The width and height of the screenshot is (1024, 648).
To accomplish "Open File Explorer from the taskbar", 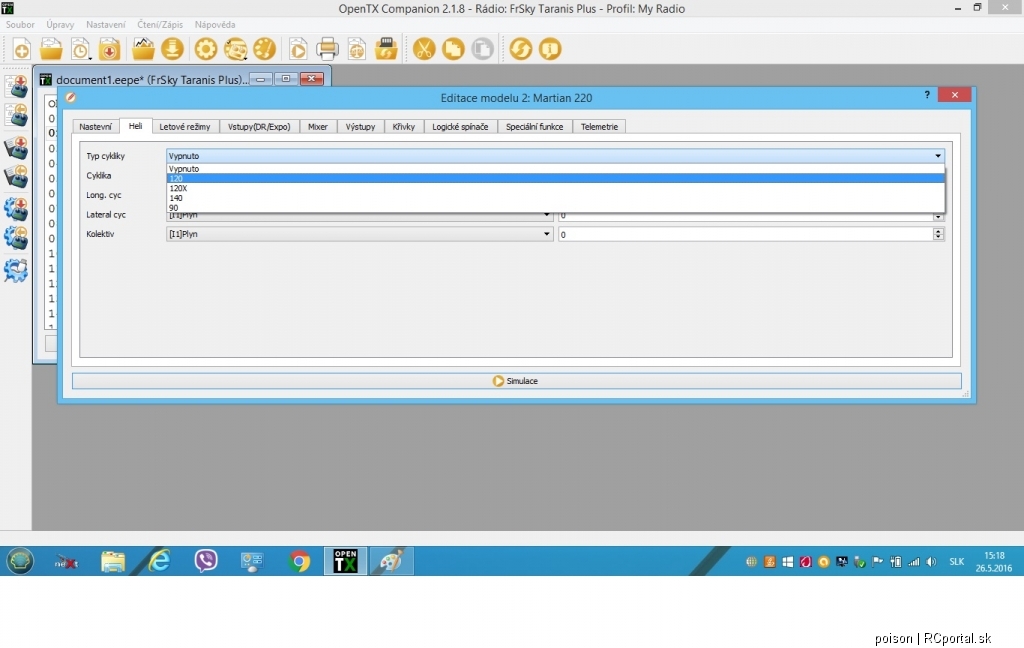I will point(113,560).
